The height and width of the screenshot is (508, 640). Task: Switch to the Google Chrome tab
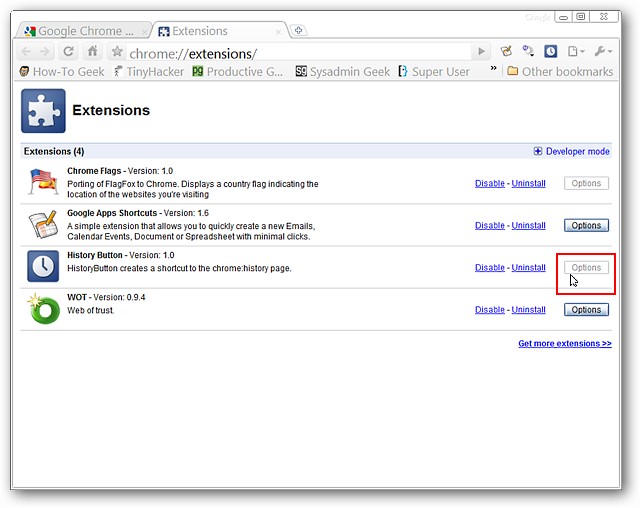84,31
